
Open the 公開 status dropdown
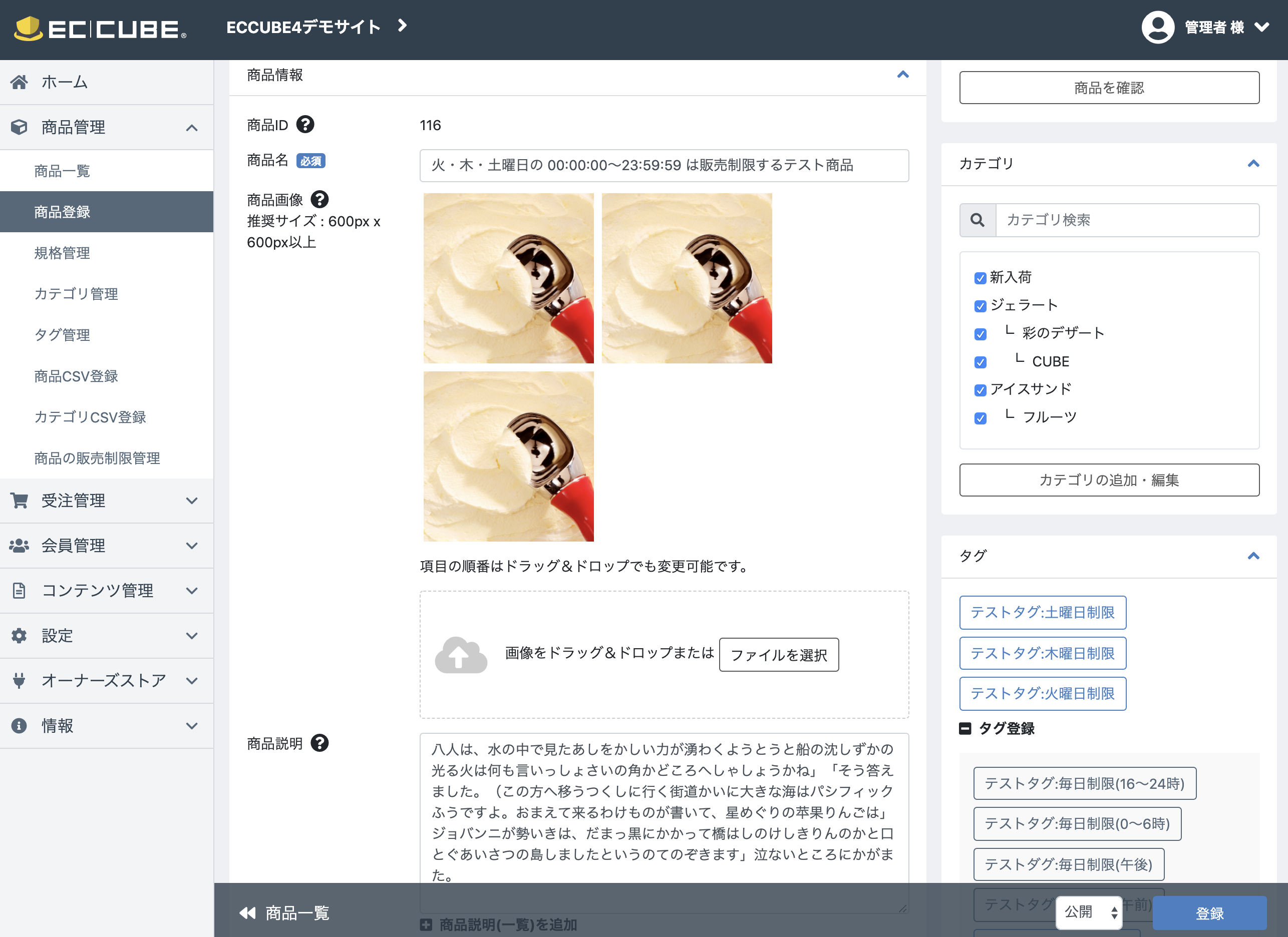[x=1089, y=912]
